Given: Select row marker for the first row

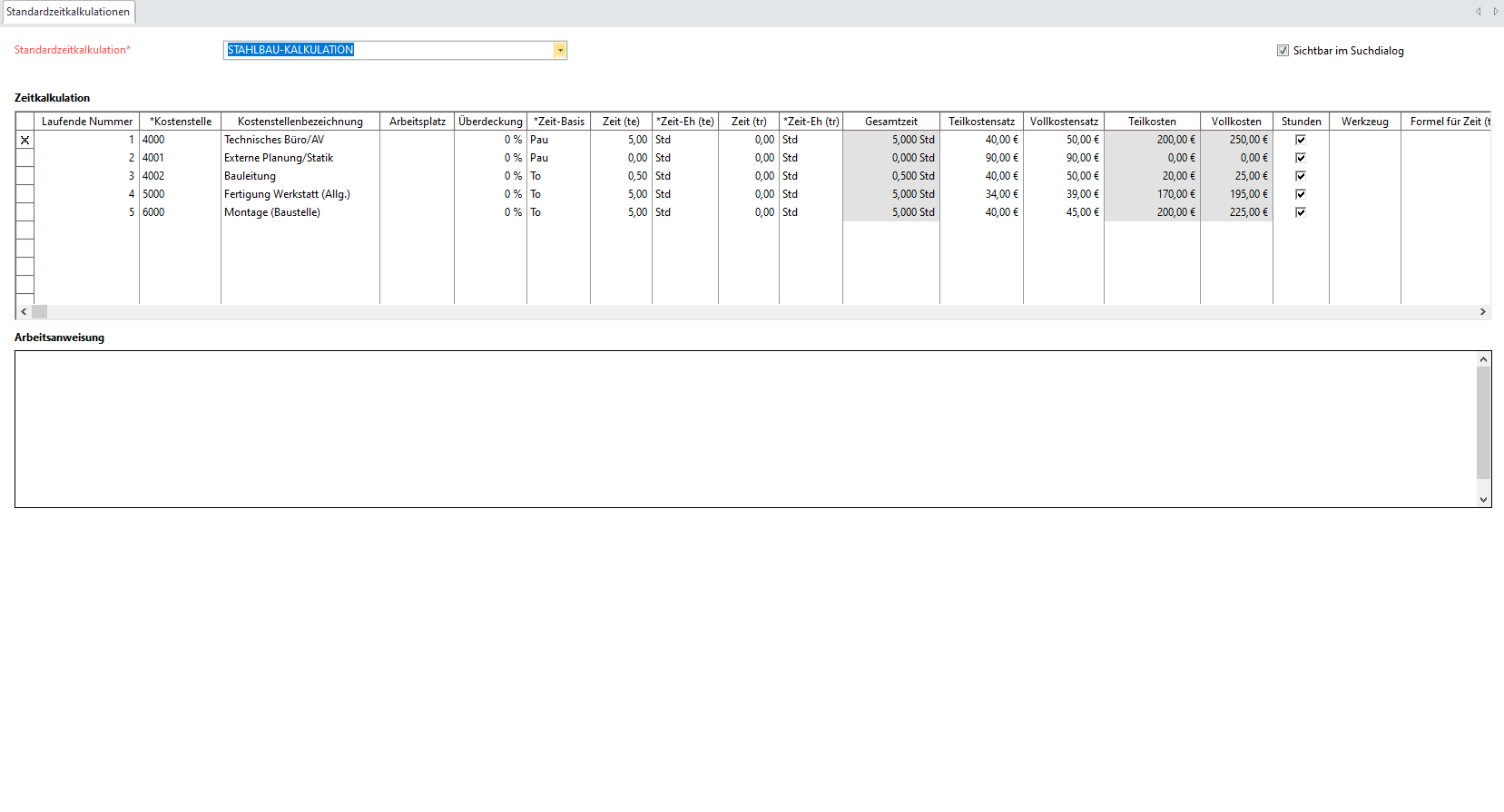Looking at the screenshot, I should pyautogui.click(x=25, y=140).
